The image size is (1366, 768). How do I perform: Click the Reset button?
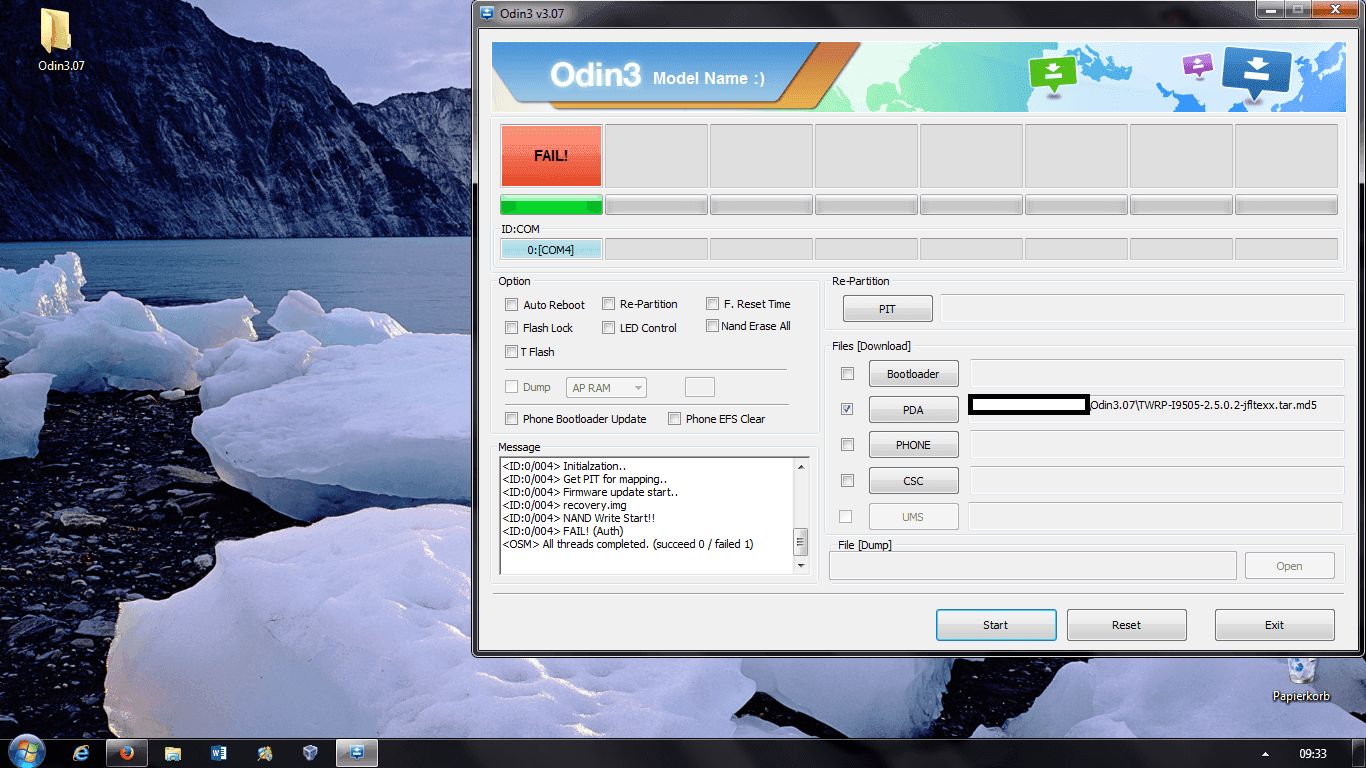(1126, 625)
